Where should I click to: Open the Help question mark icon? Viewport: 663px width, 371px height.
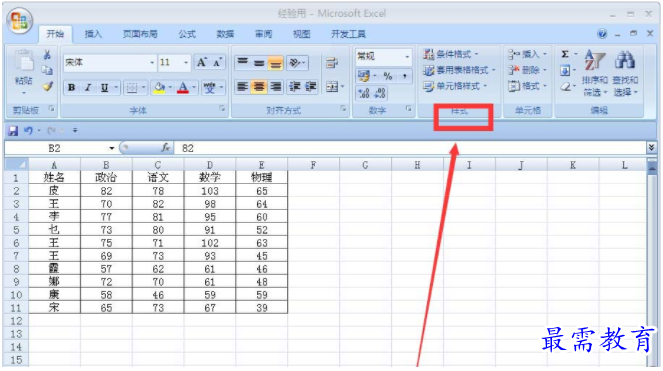pyautogui.click(x=602, y=34)
